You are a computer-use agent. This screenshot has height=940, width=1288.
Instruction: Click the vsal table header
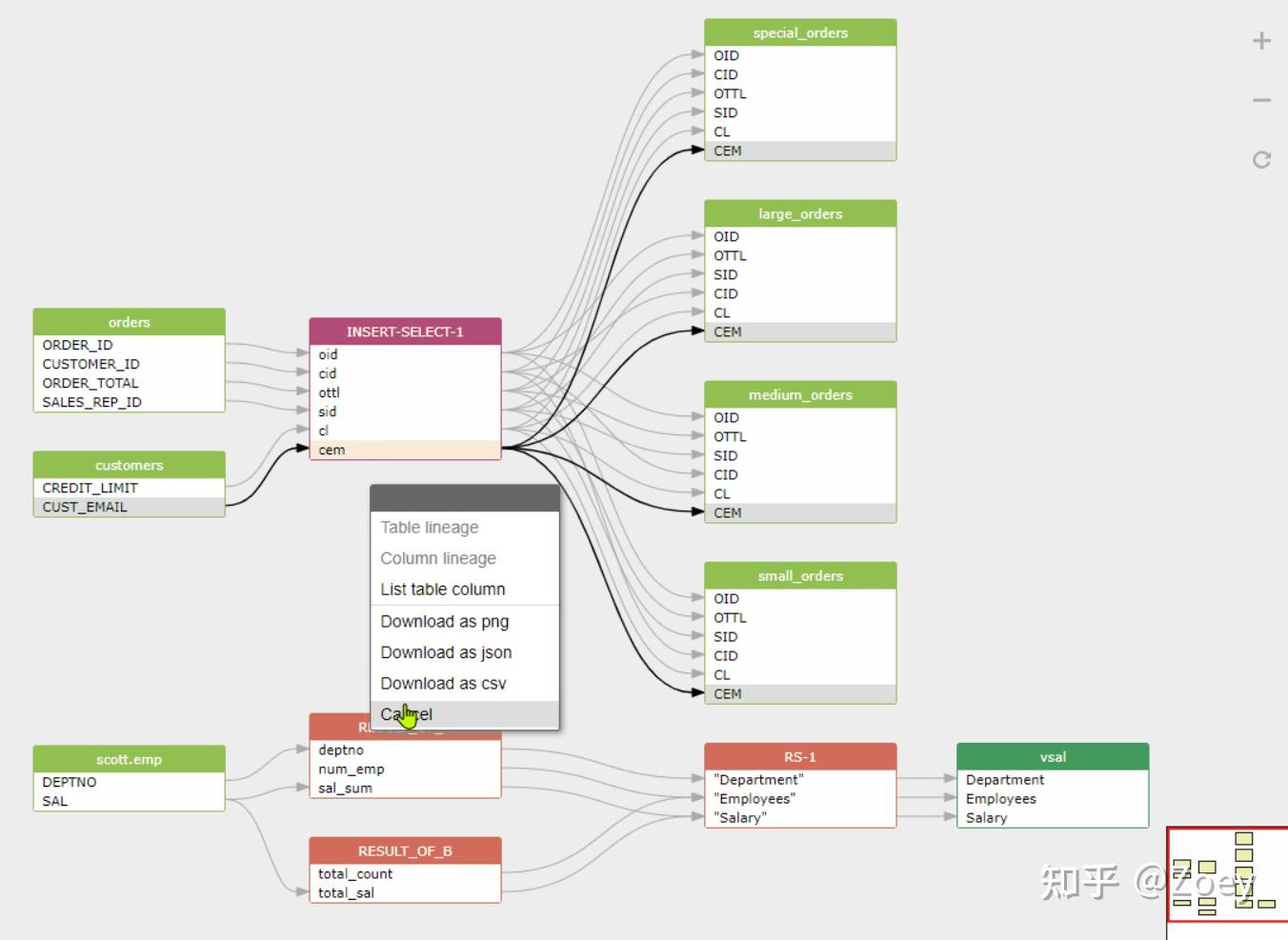coord(1052,756)
